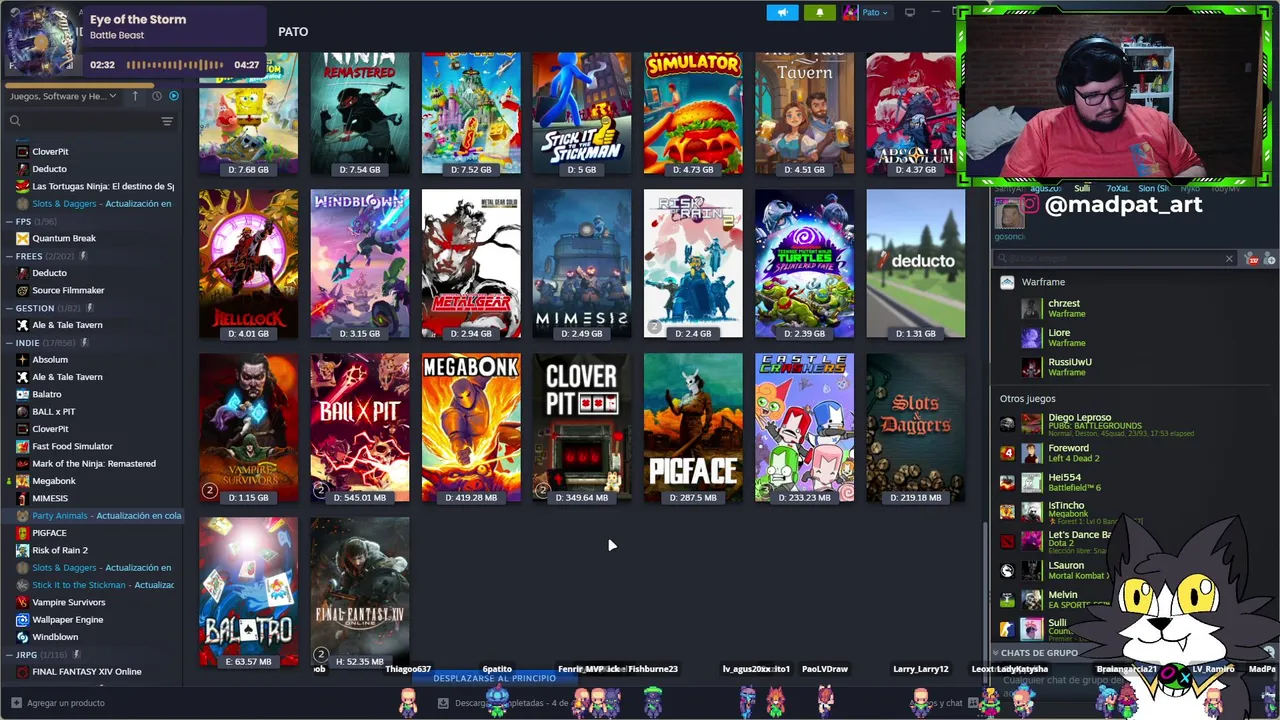
Task: Select Quantum Break in the sidebar
Action: [x=64, y=238]
